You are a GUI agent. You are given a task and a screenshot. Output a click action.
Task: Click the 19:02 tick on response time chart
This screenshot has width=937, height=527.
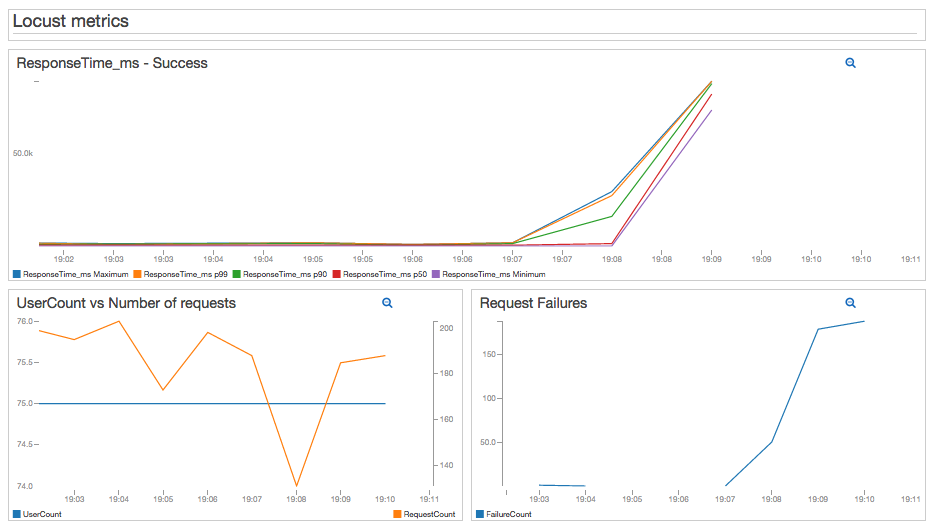(x=64, y=259)
